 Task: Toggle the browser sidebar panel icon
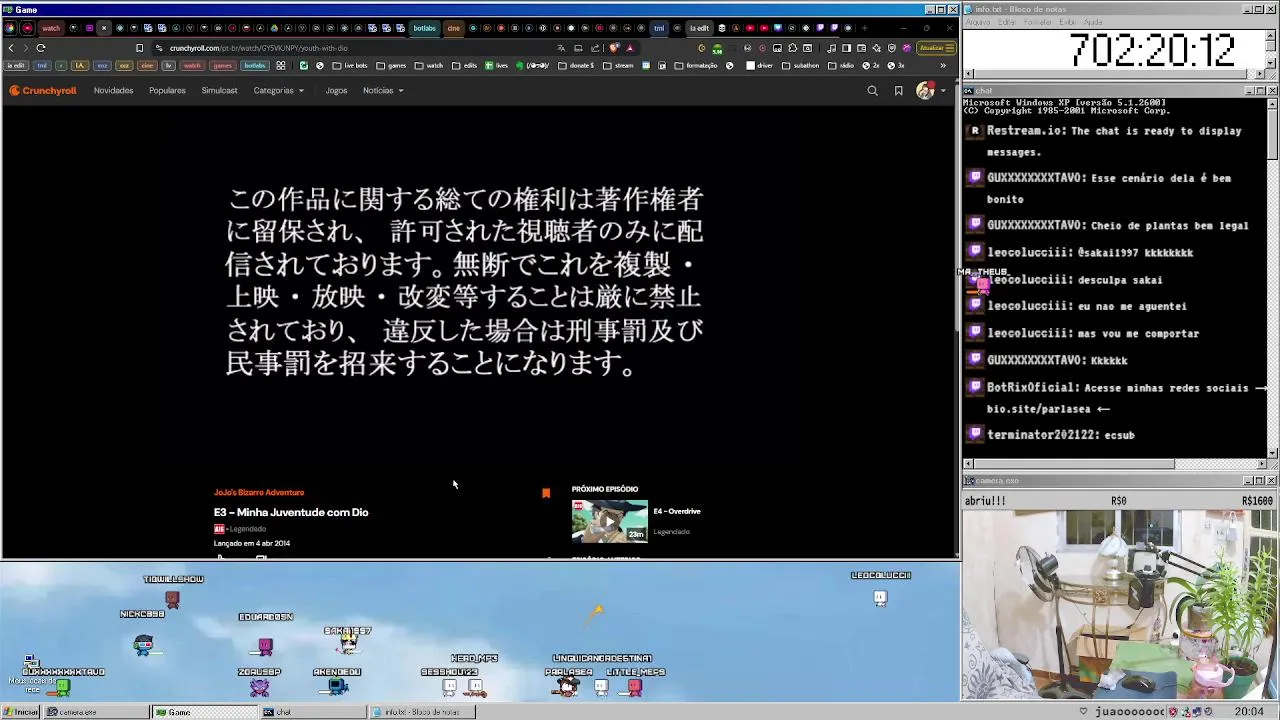[846, 48]
